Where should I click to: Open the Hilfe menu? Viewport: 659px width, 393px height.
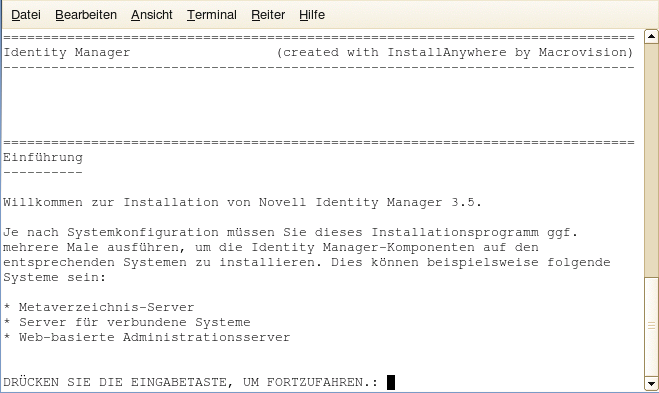pyautogui.click(x=312, y=15)
